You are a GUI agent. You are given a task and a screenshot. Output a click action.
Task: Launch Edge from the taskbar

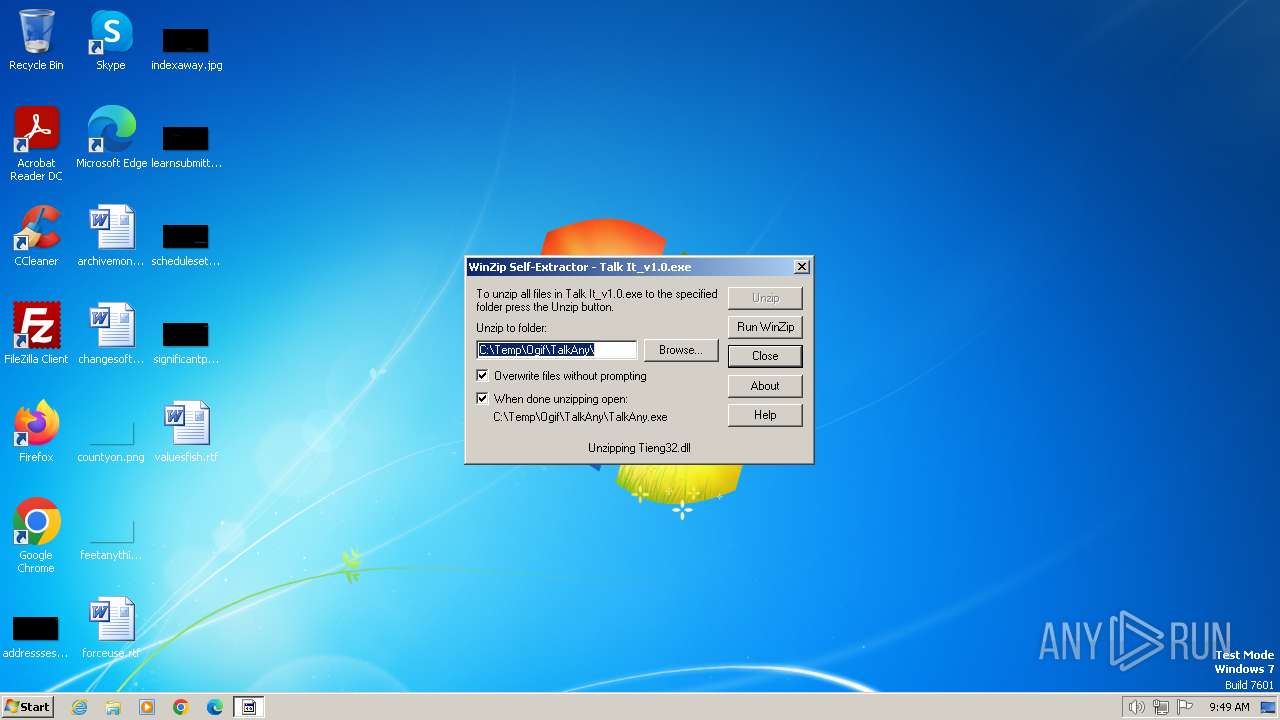click(215, 707)
